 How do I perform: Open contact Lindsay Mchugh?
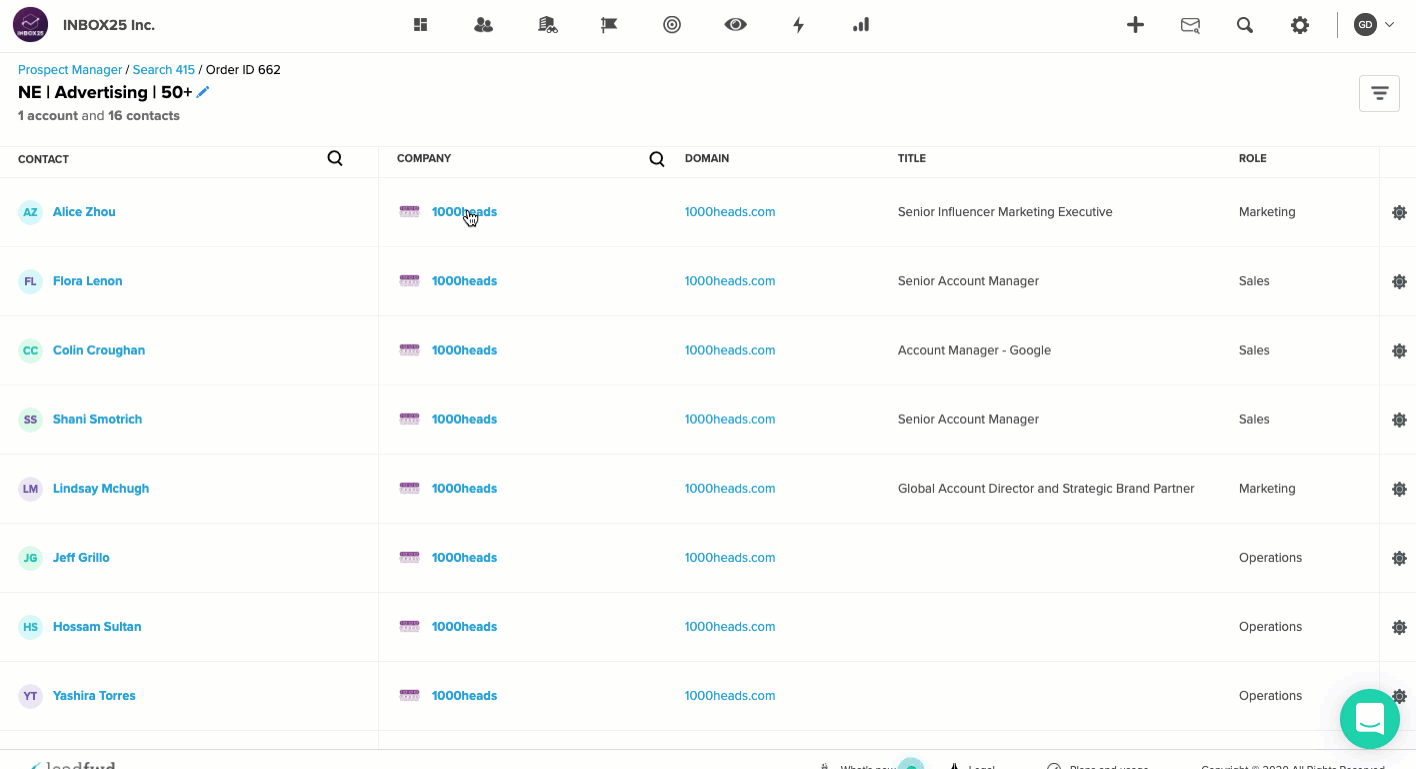[101, 488]
